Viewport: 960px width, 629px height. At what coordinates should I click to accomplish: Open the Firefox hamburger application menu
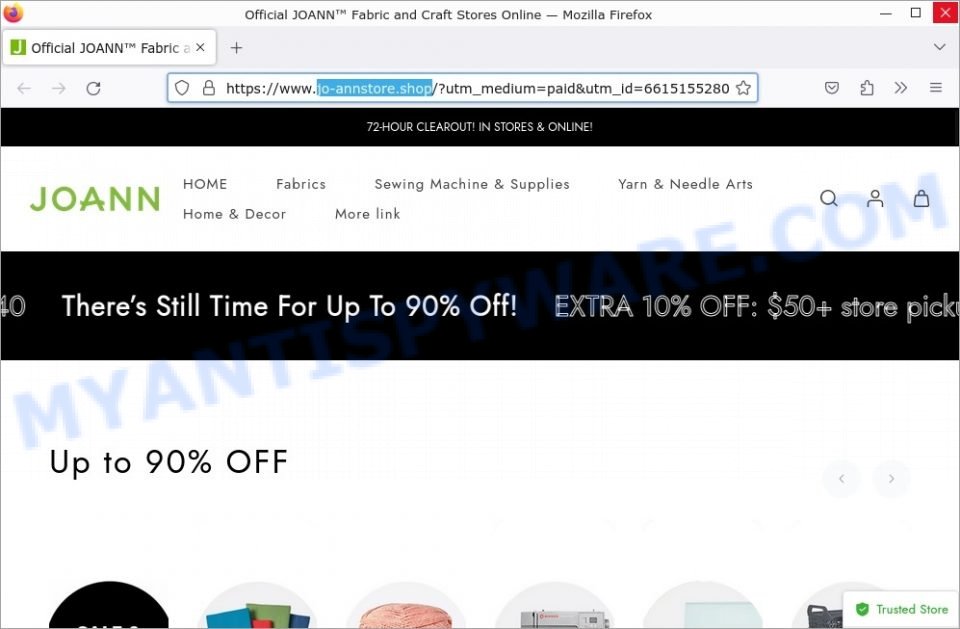click(936, 88)
